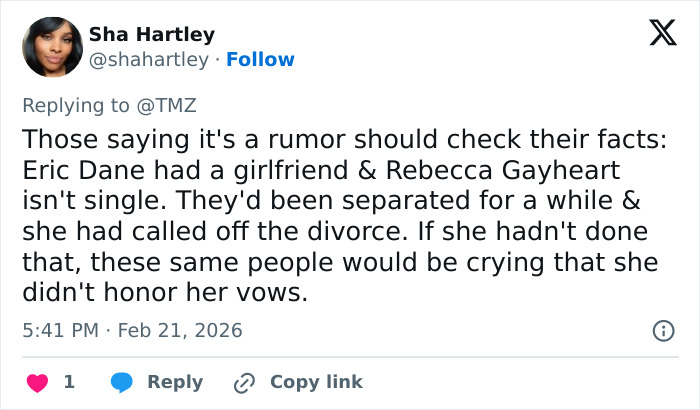Click the like count number 1

coord(68,382)
